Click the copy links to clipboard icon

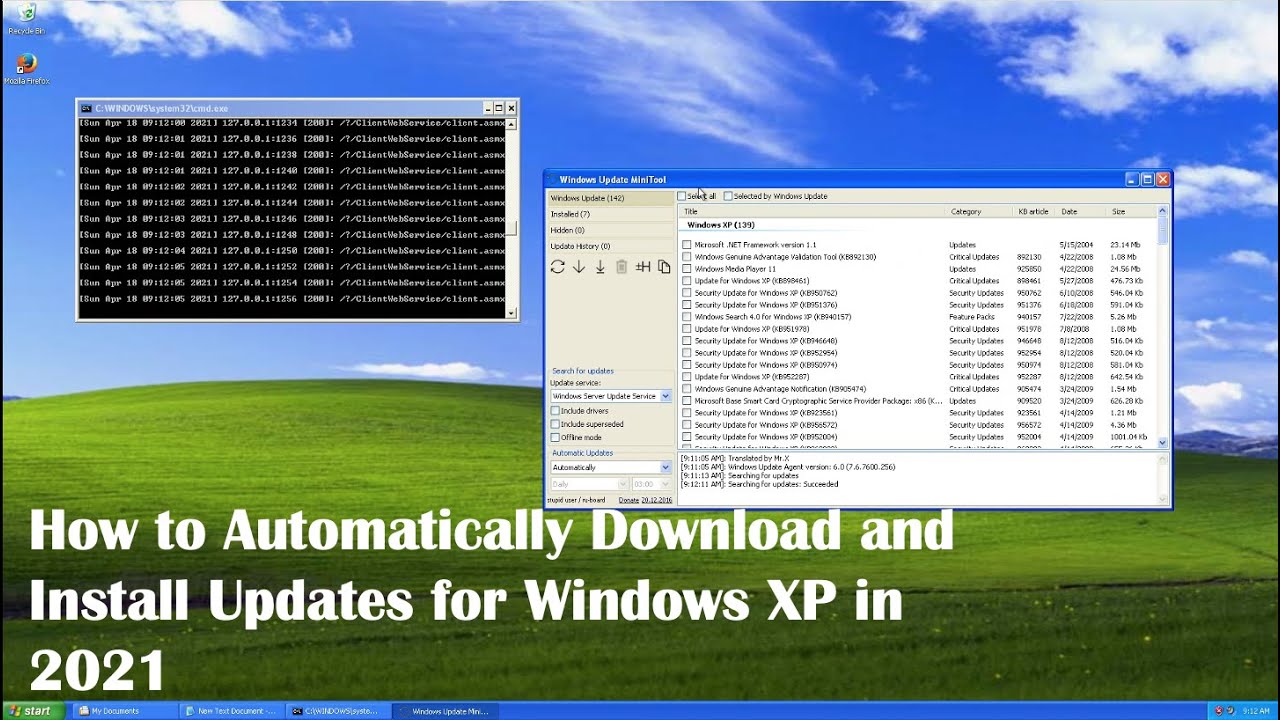pos(664,267)
